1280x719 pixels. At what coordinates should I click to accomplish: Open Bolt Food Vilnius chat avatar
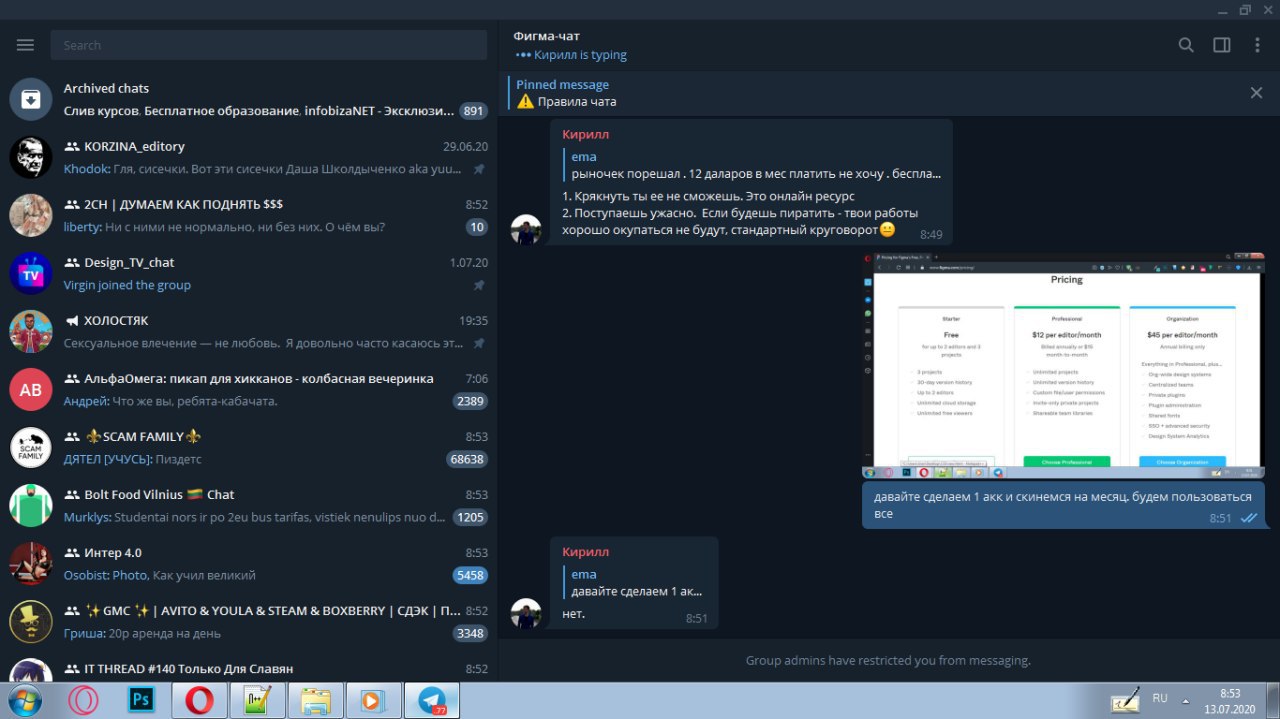point(31,505)
